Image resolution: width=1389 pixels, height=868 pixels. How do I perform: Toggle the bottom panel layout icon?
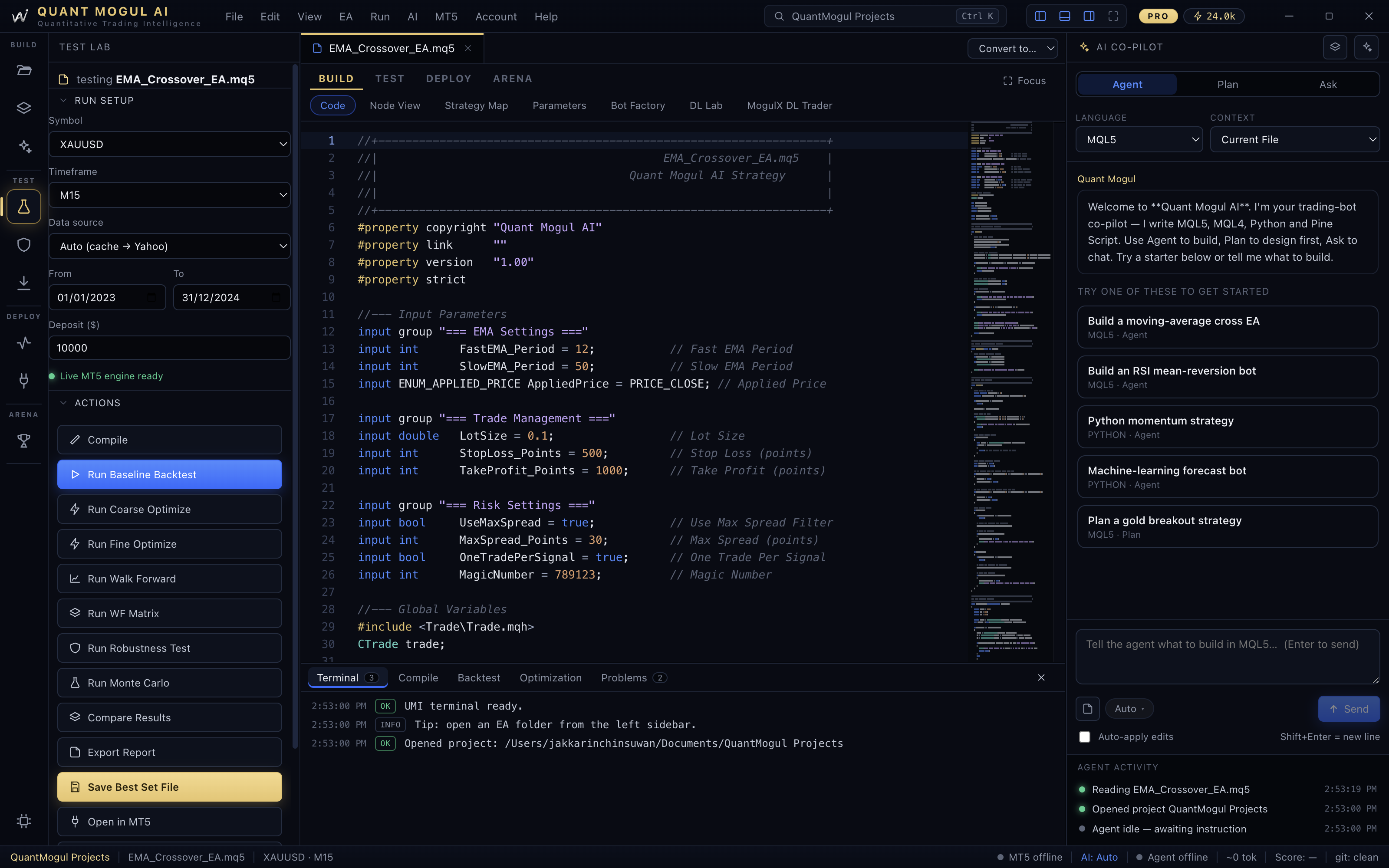1064,16
